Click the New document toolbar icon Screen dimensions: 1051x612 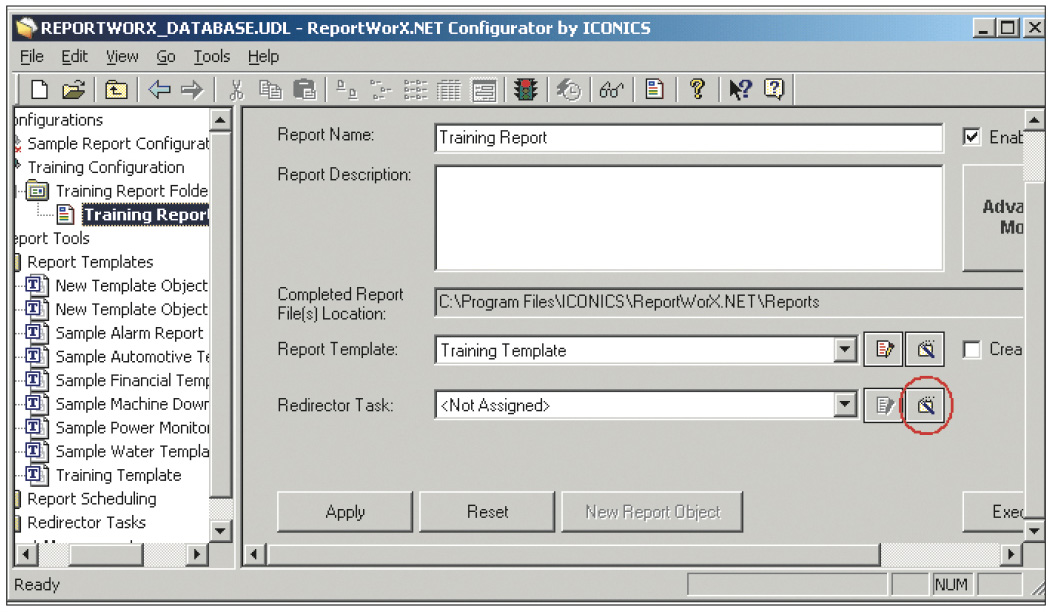pyautogui.click(x=39, y=89)
